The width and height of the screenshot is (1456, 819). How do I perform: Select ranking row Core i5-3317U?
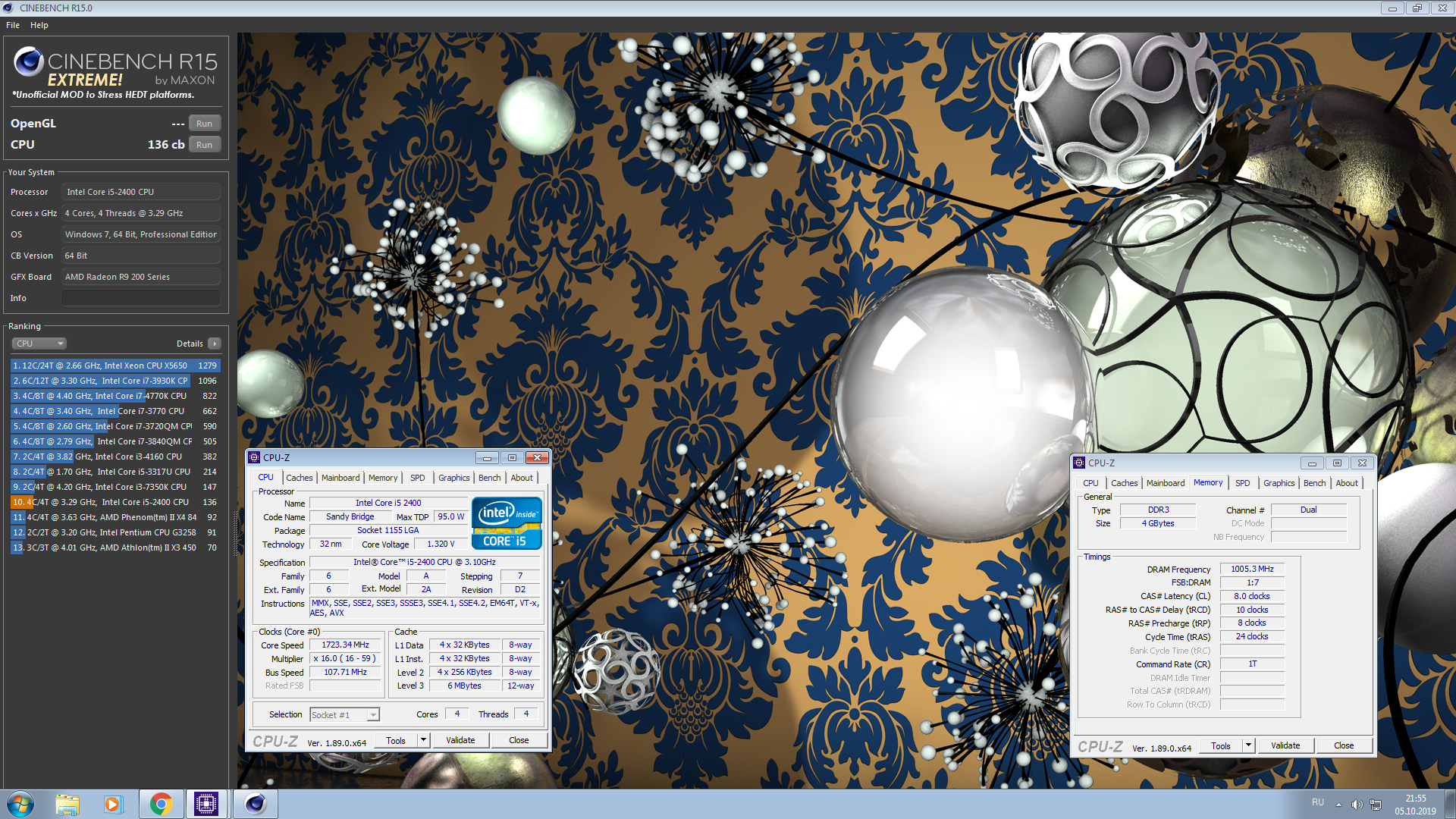click(115, 472)
